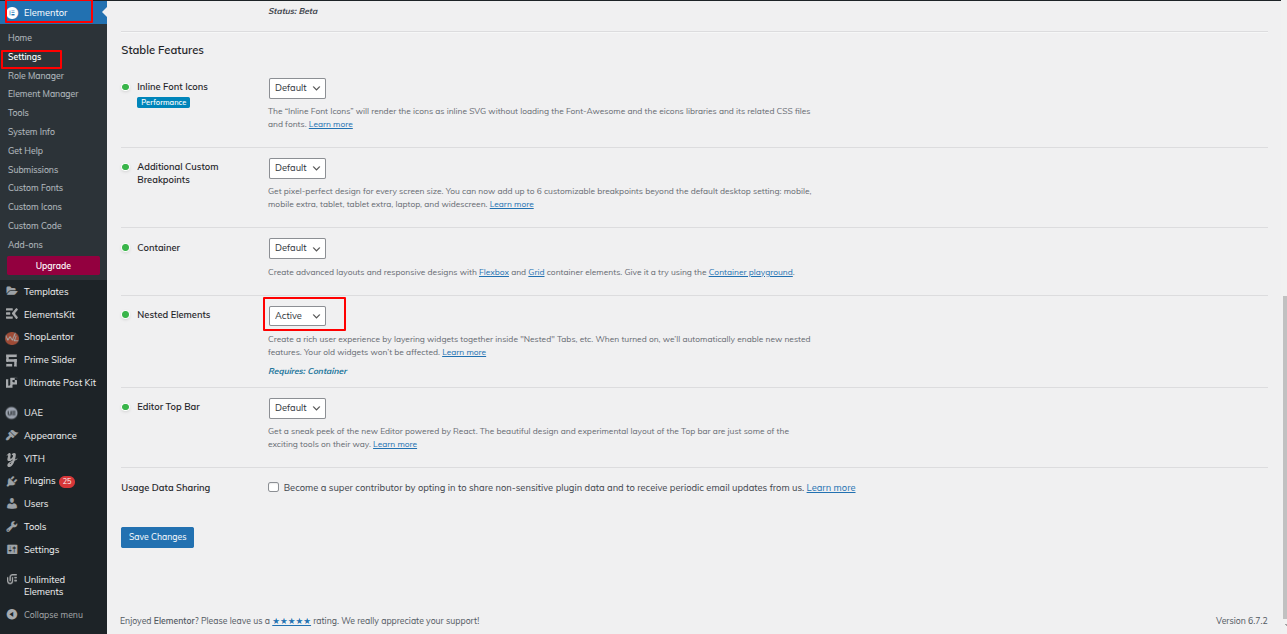Open the Additional Custom Breakpoints dropdown

[297, 168]
